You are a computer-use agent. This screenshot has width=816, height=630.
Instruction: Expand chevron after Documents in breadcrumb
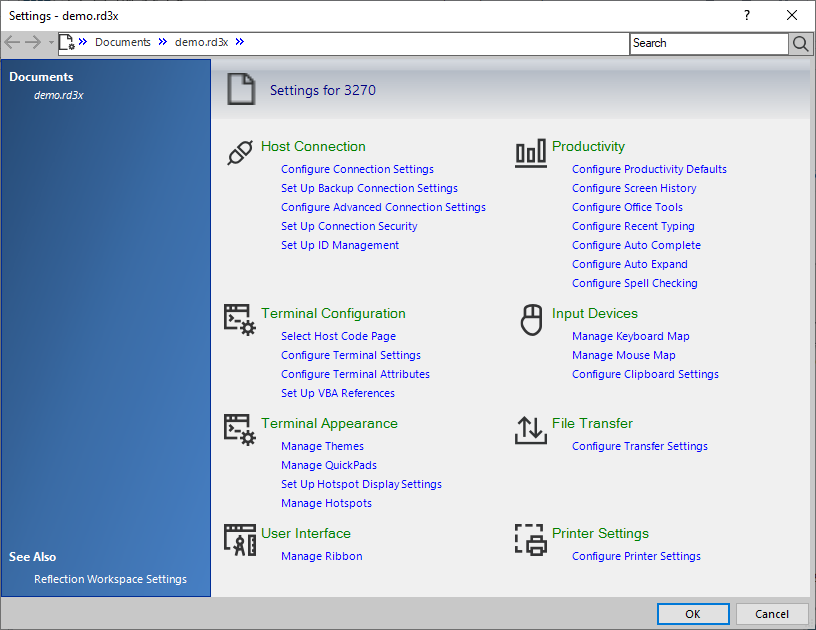point(163,42)
